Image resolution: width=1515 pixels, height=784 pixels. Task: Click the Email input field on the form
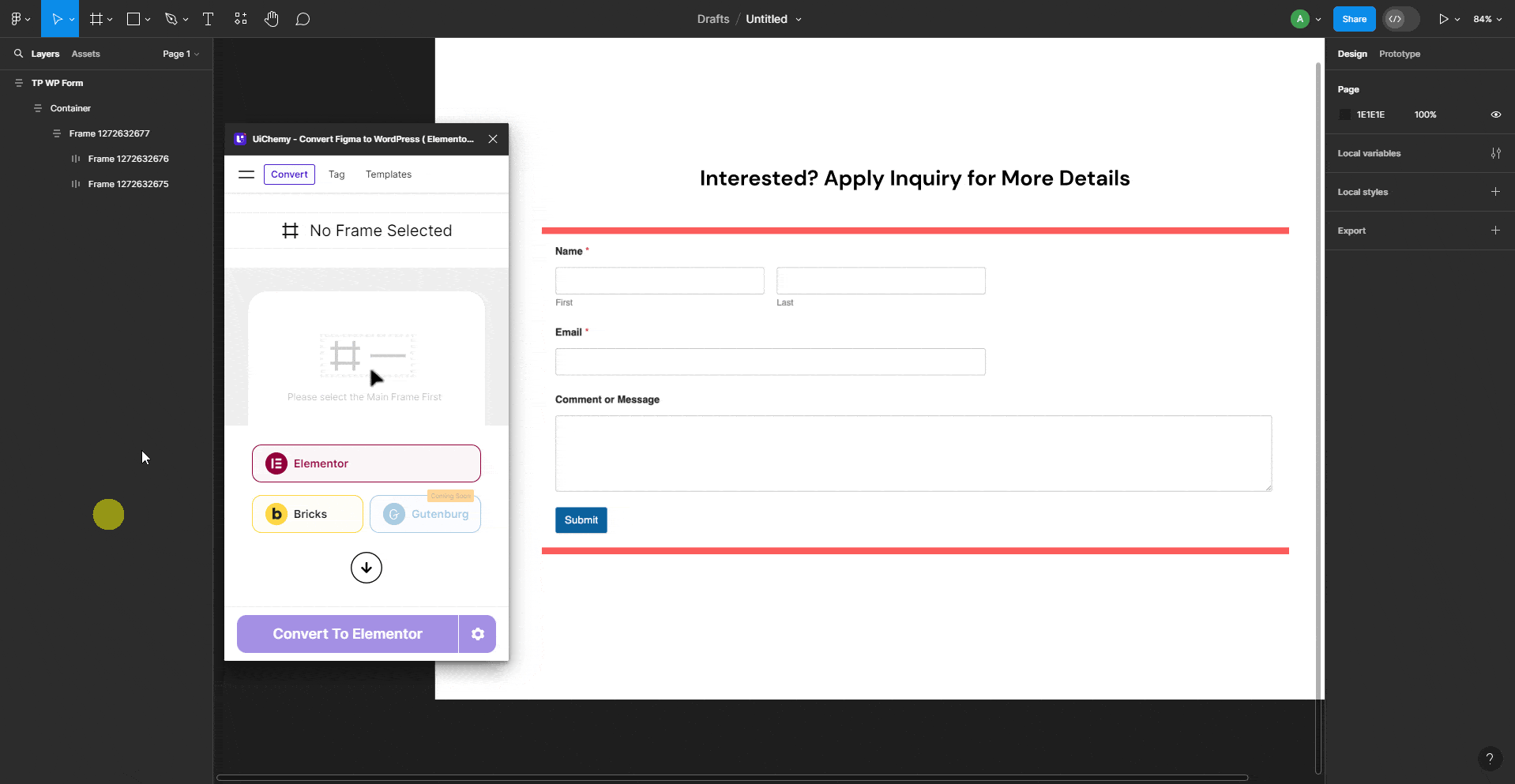pos(770,362)
